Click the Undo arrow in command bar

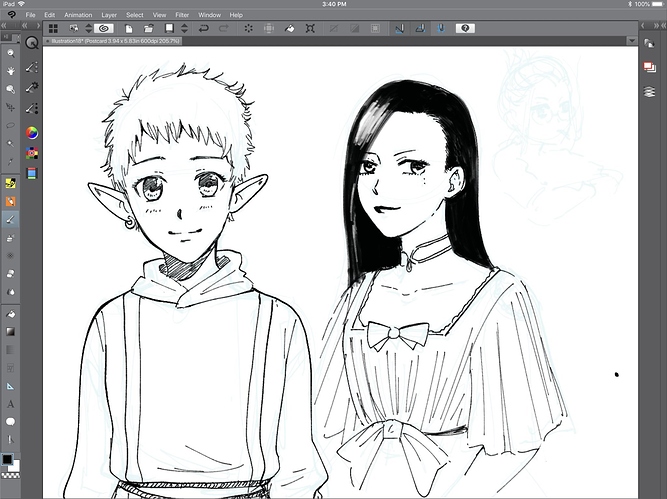click(204, 29)
